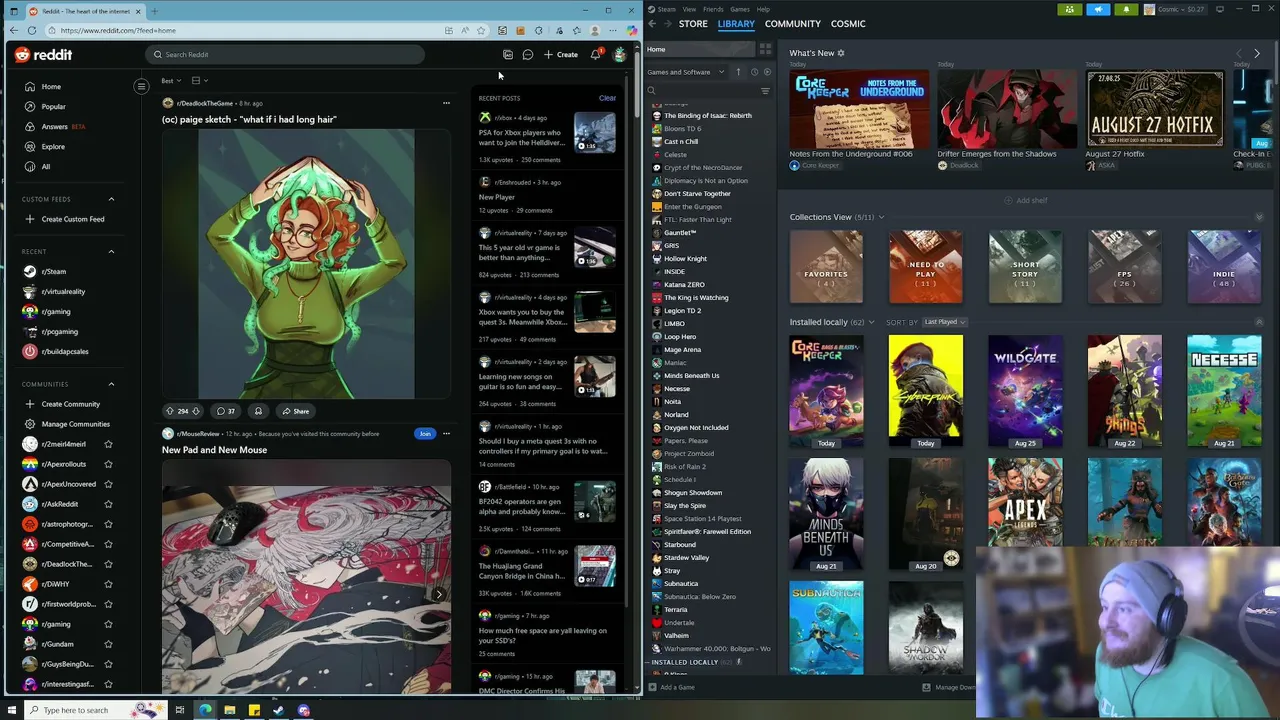Expand Collections View dropdown in Steam
This screenshot has width=1280, height=720.
[x=881, y=217]
